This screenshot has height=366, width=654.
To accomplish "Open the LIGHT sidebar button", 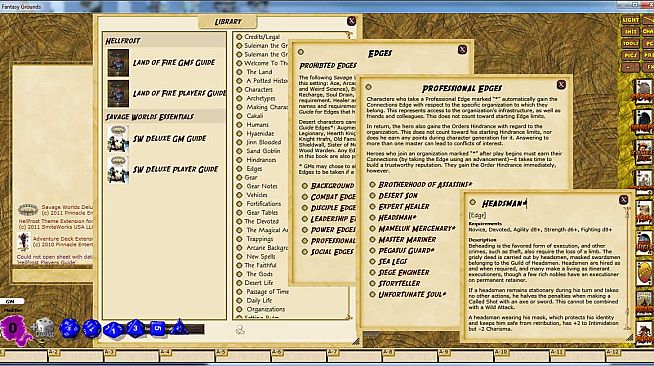I will (630, 20).
